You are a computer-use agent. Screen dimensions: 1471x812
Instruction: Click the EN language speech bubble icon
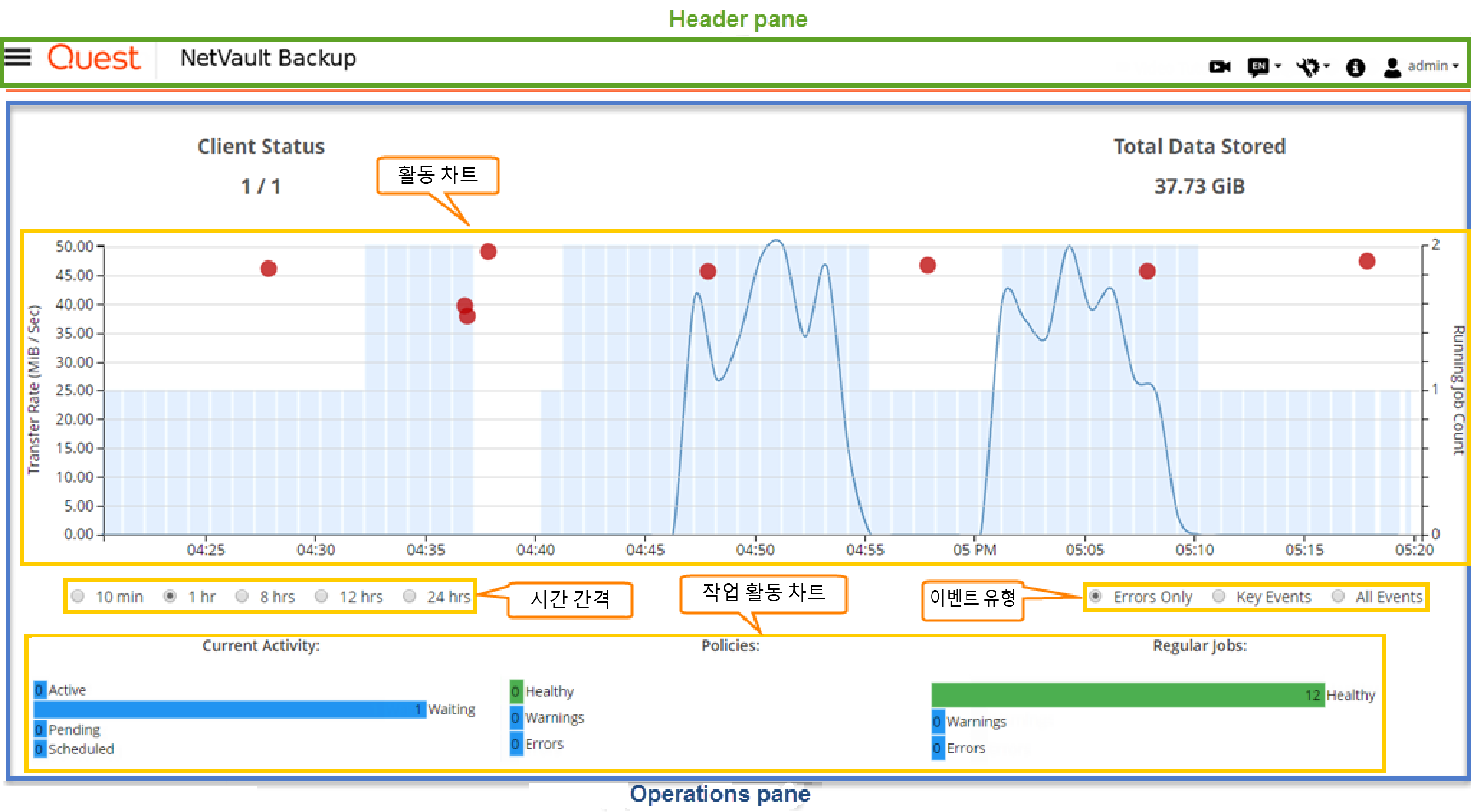1258,67
